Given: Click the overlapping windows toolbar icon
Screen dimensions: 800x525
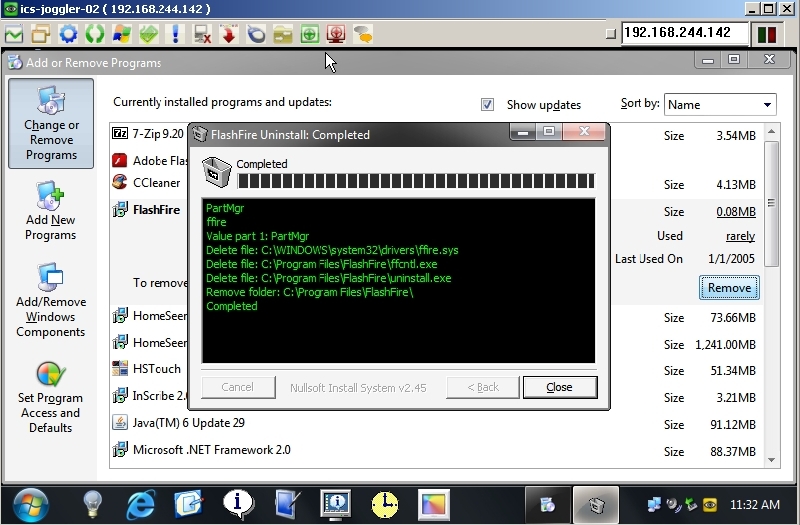Looking at the screenshot, I should [41, 34].
